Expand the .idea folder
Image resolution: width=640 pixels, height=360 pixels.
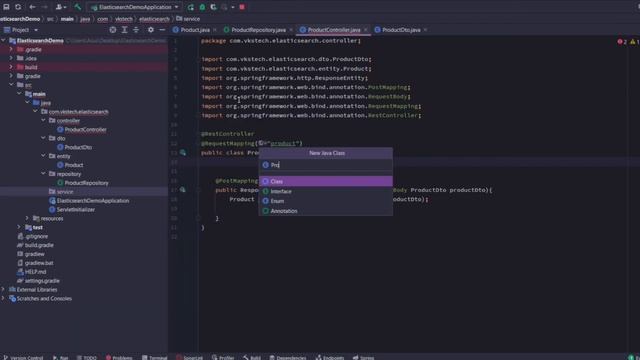[x=11, y=58]
